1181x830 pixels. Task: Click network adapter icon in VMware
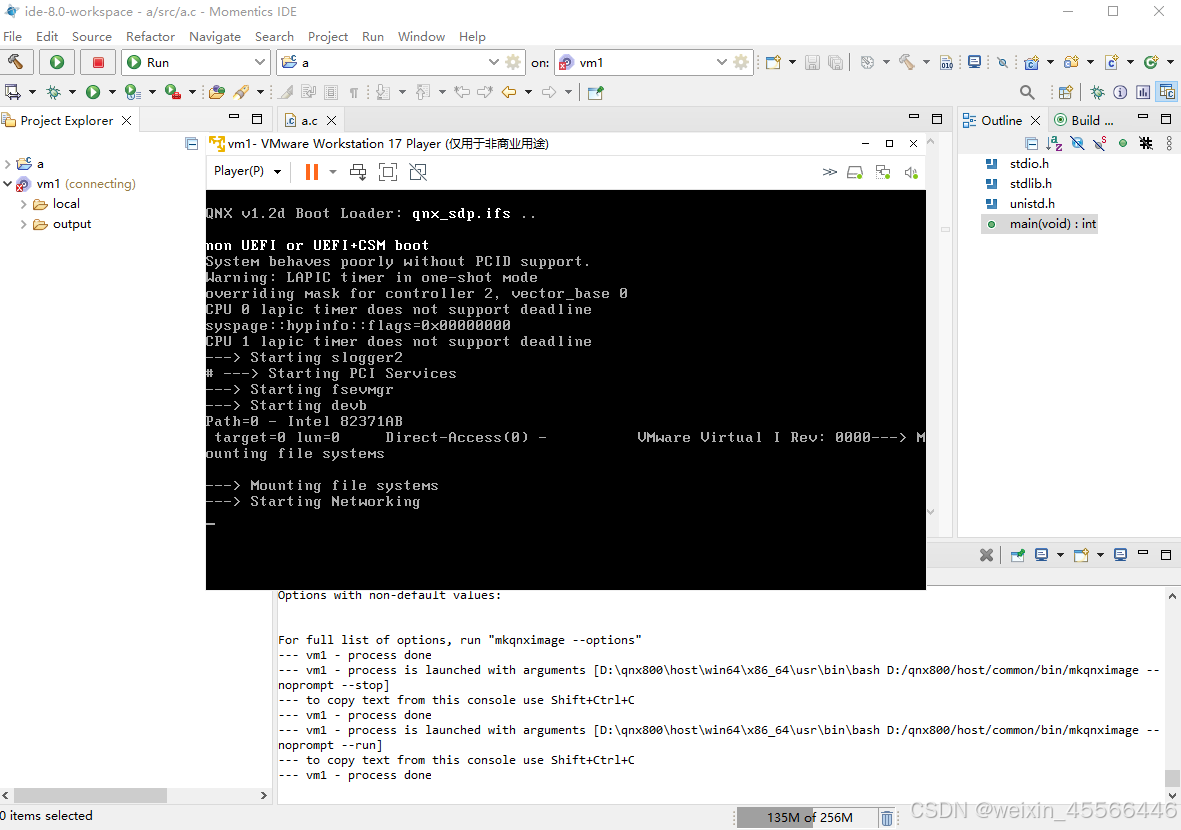883,172
